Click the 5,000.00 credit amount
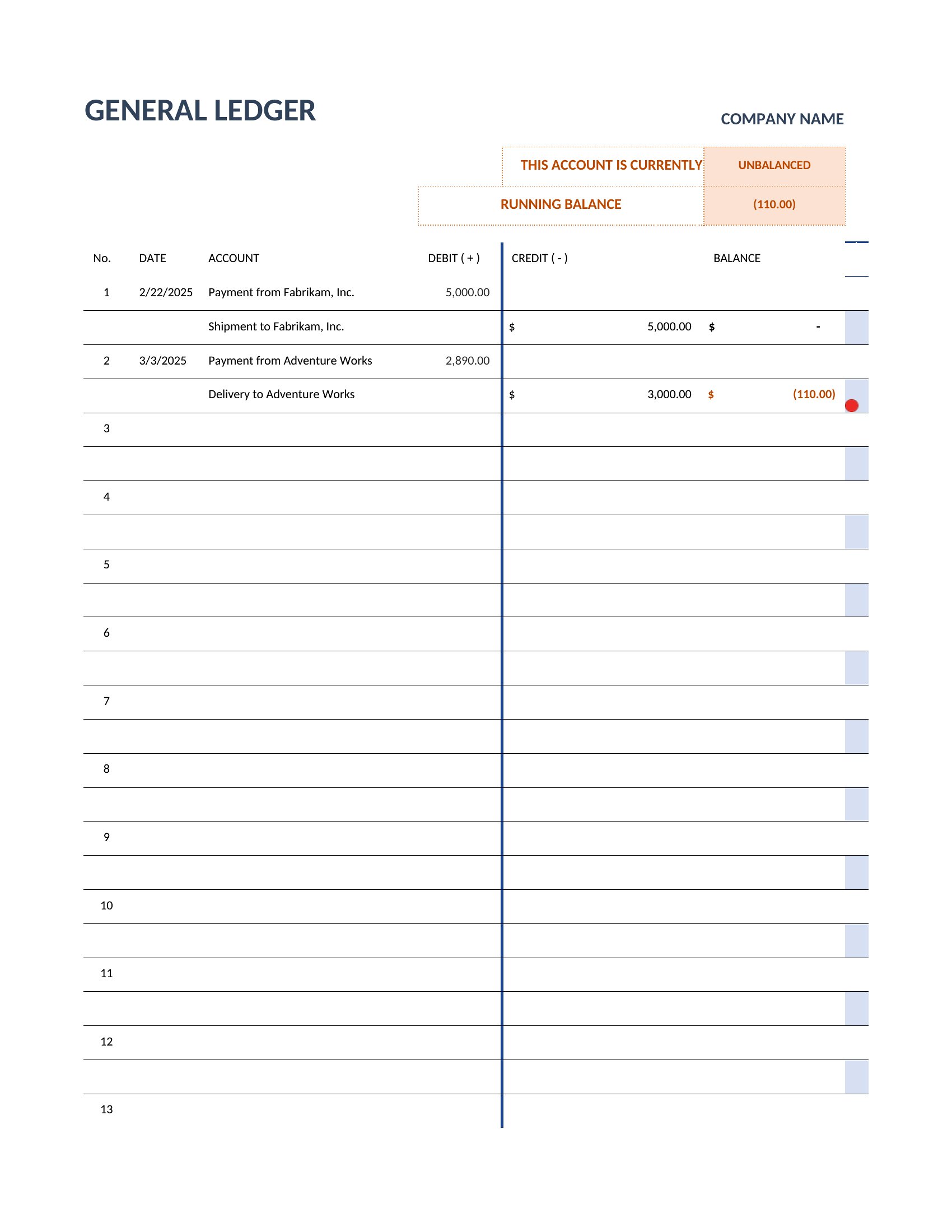Image resolution: width=952 pixels, height=1232 pixels. [x=669, y=326]
